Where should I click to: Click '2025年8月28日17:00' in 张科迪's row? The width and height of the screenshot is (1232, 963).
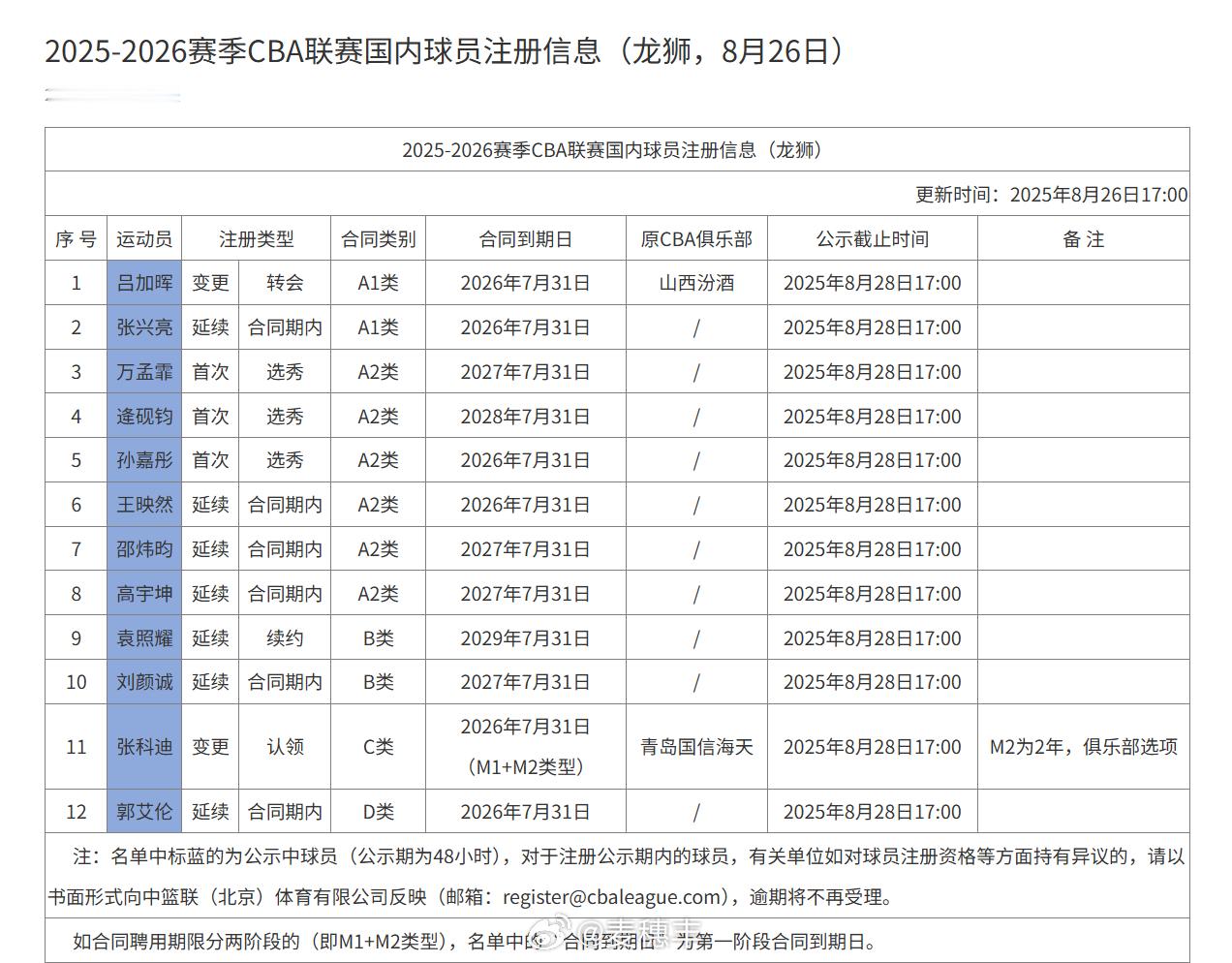click(x=873, y=747)
